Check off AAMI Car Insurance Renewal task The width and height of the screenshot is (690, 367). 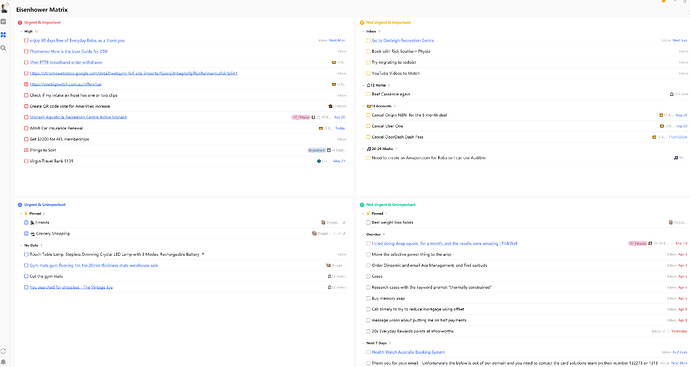(26, 128)
